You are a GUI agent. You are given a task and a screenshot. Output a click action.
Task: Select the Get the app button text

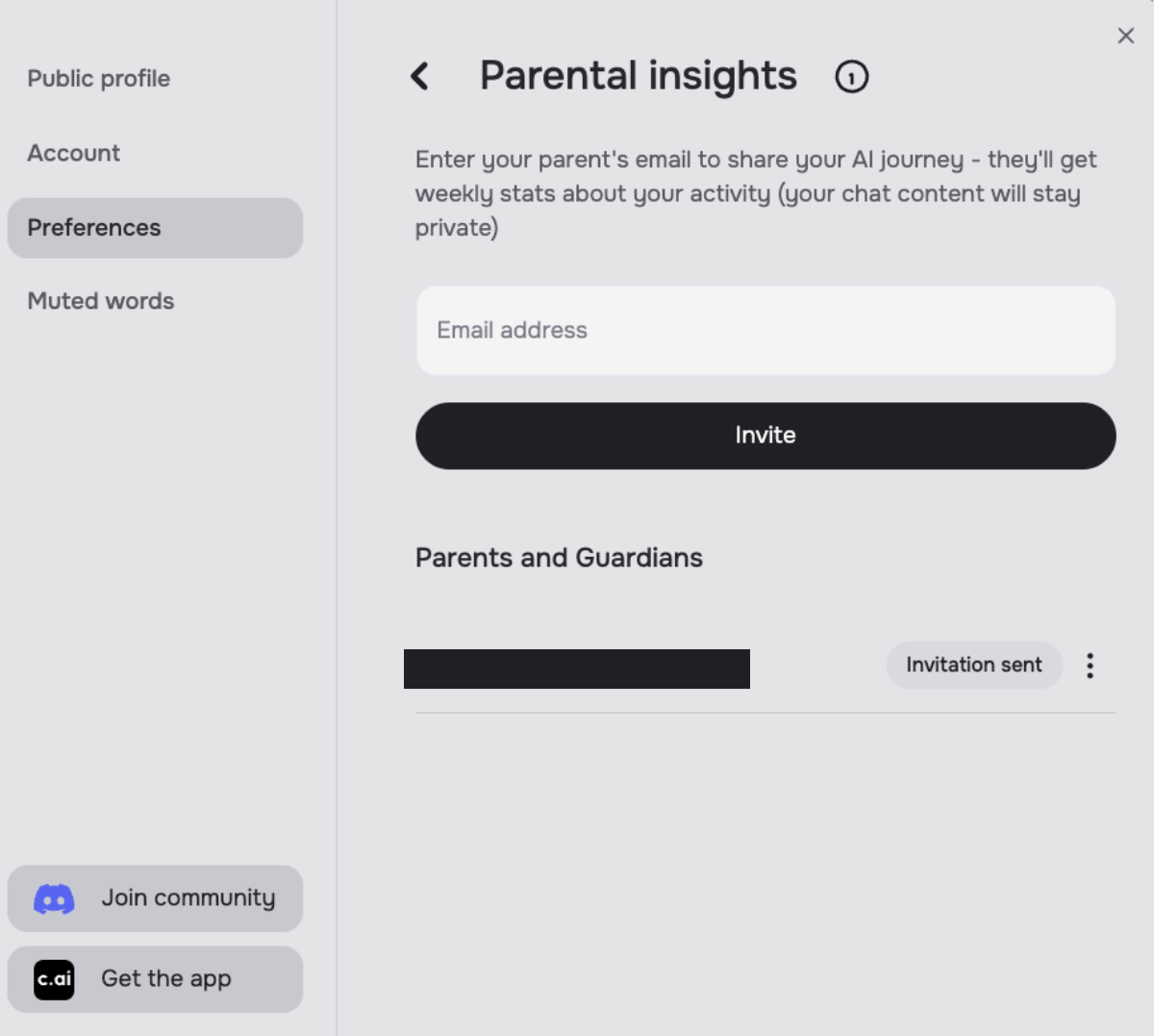(x=166, y=979)
